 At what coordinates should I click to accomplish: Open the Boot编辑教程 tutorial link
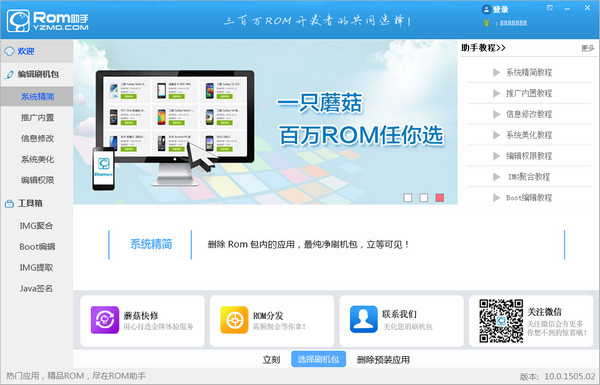coord(529,198)
